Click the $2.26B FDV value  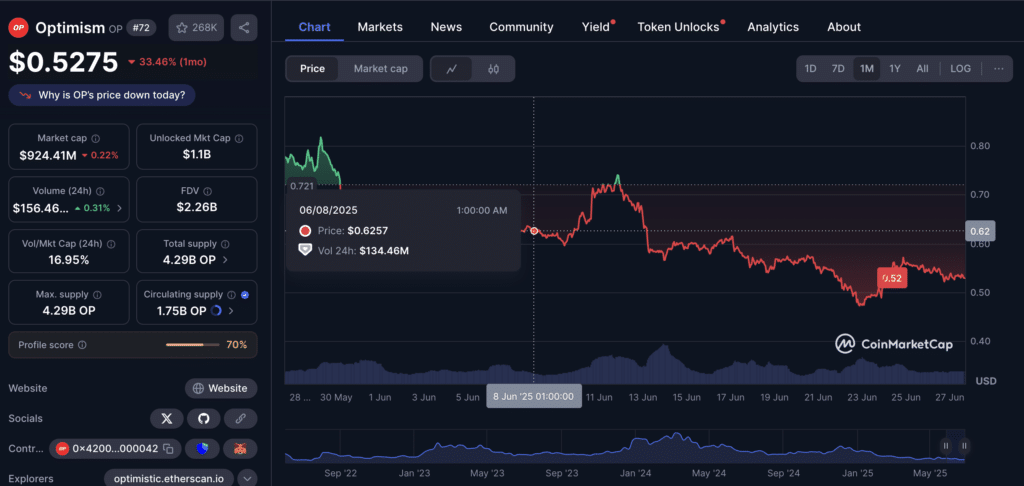point(197,208)
